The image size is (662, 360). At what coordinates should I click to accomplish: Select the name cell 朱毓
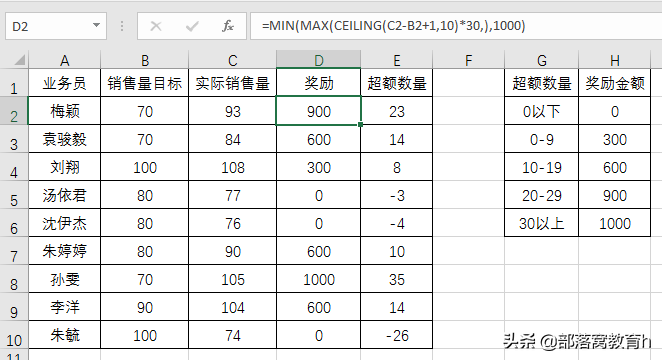pos(65,335)
